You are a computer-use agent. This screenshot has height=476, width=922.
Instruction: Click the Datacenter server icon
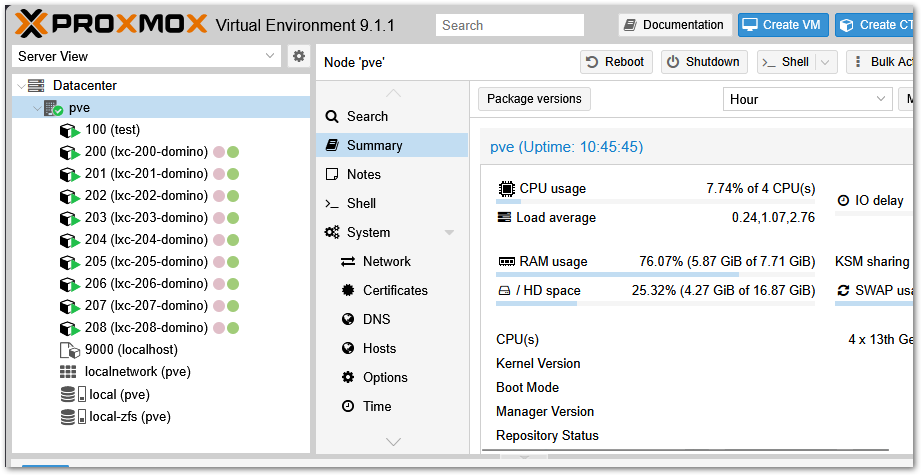pos(36,86)
